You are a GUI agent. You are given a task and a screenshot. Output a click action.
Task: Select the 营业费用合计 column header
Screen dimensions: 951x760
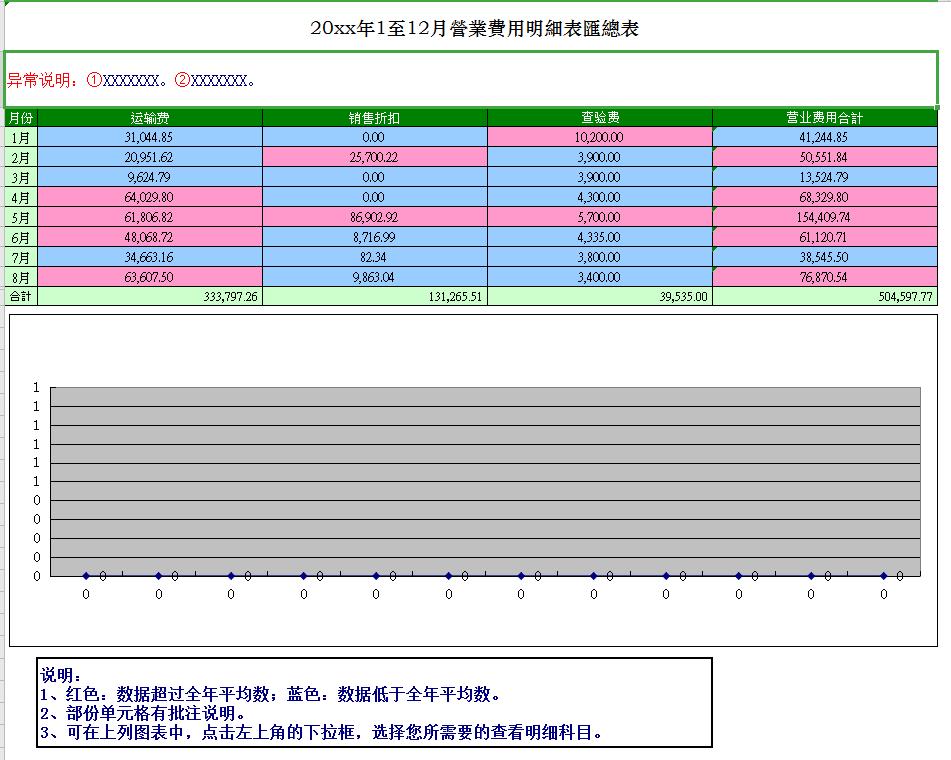coord(828,117)
